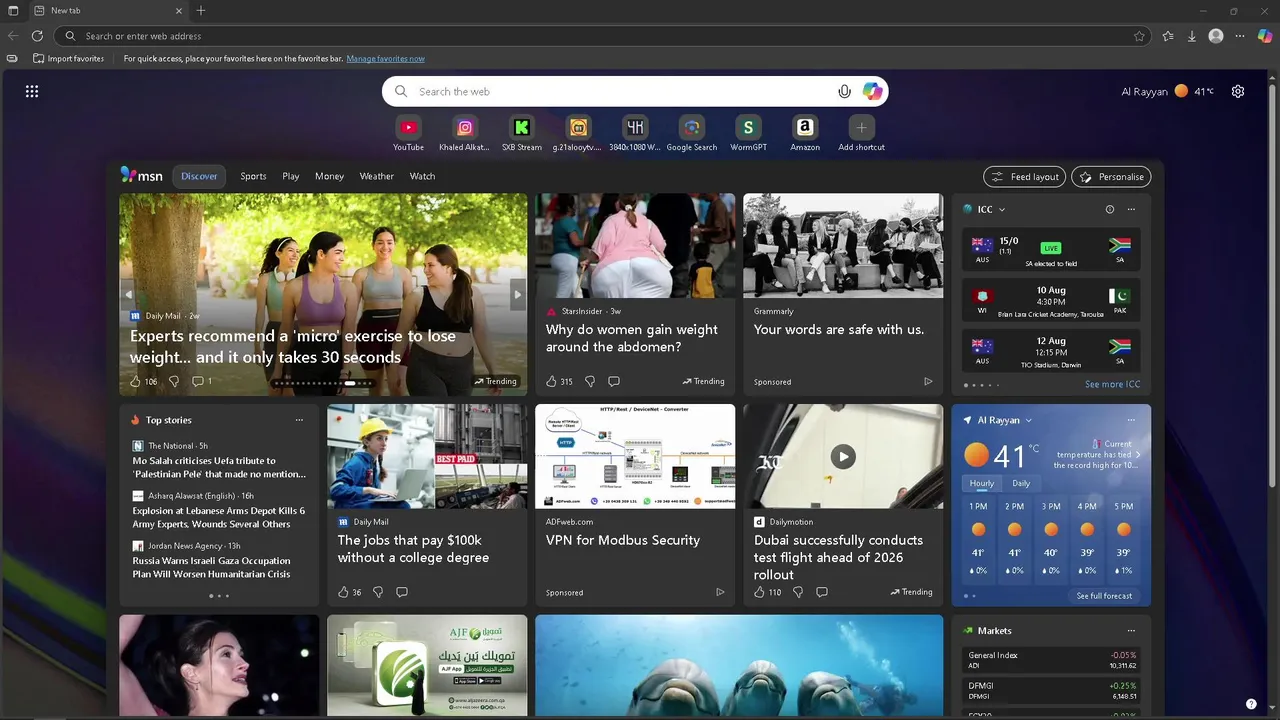Start voice search with microphone icon
Viewport: 1280px width, 720px height.
(x=844, y=91)
